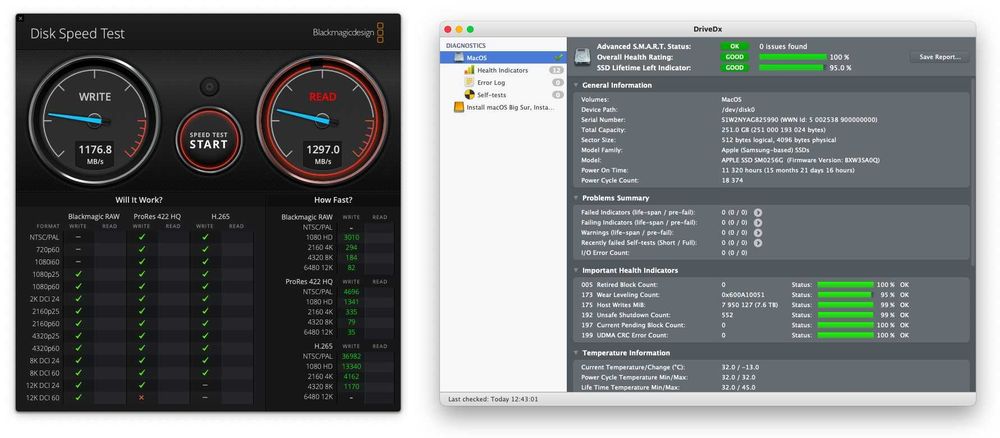Collapse the General Information section

(x=577, y=85)
